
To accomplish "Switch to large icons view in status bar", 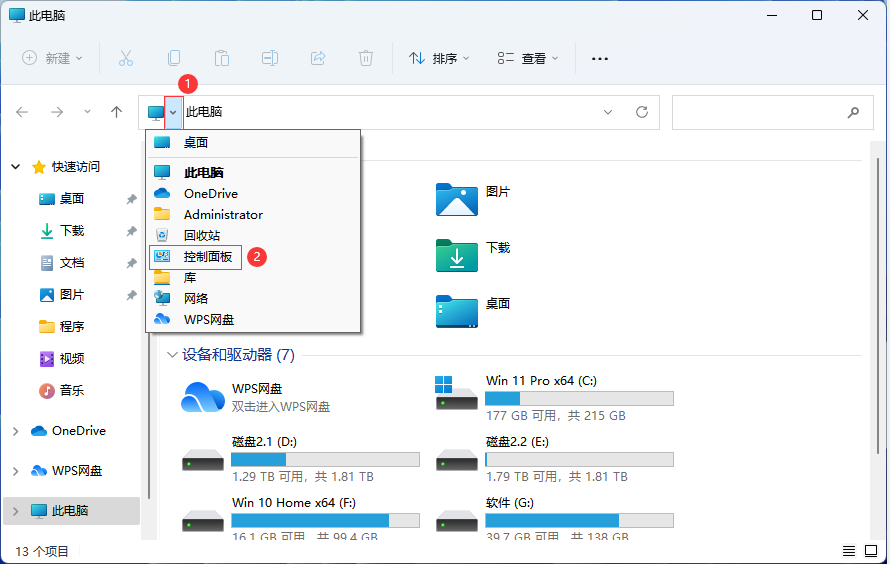I will pos(871,551).
